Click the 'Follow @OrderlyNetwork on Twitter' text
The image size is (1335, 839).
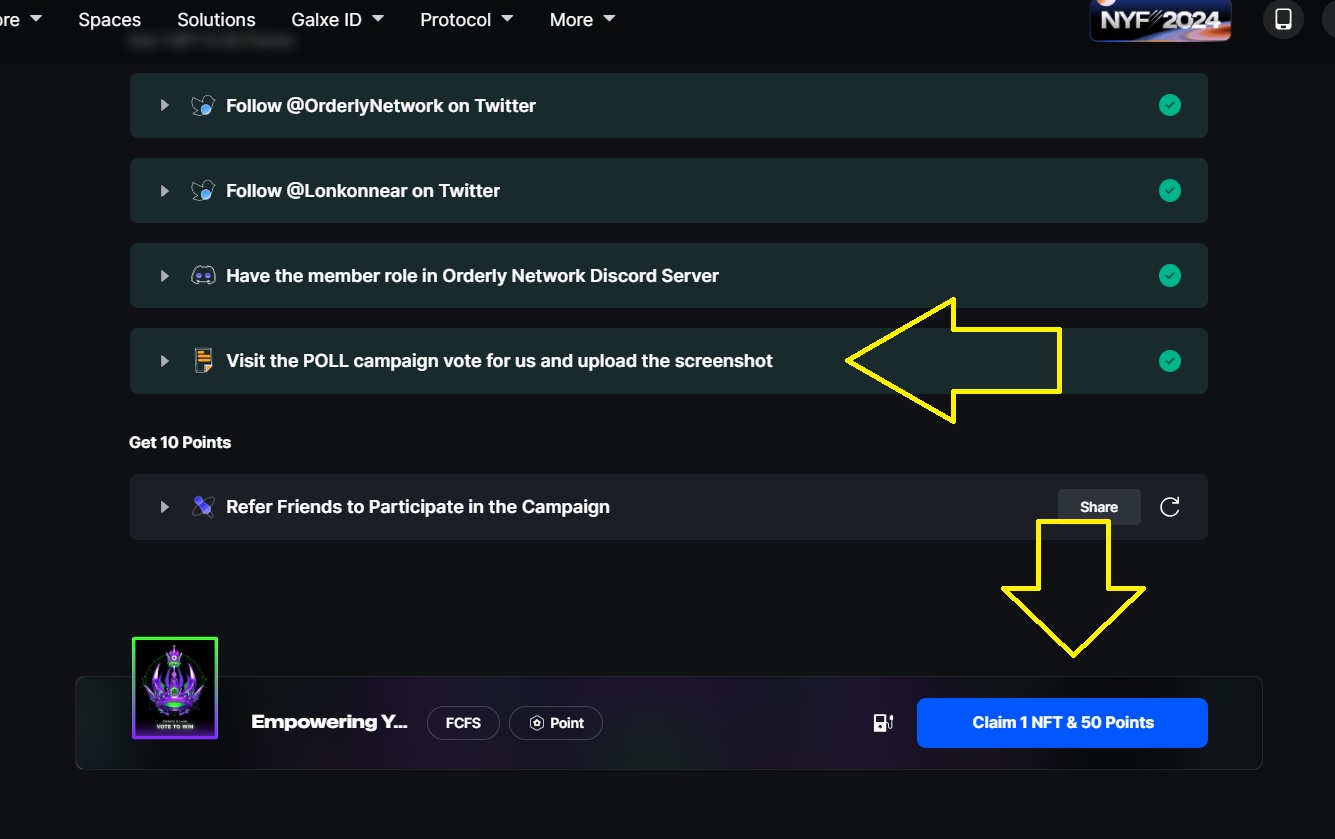click(381, 106)
